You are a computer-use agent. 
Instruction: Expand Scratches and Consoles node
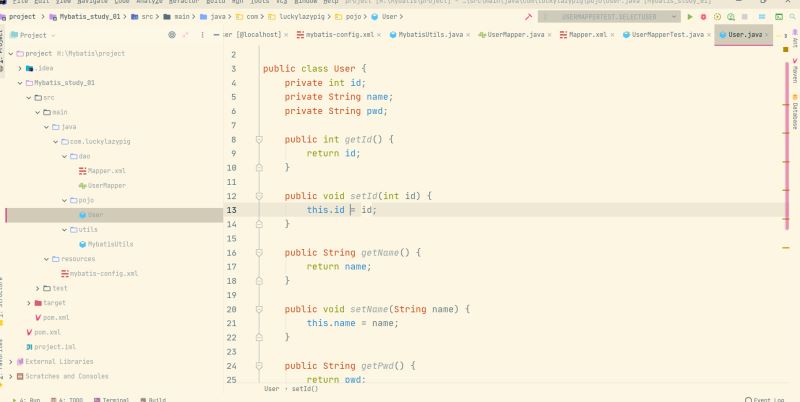tap(11, 376)
